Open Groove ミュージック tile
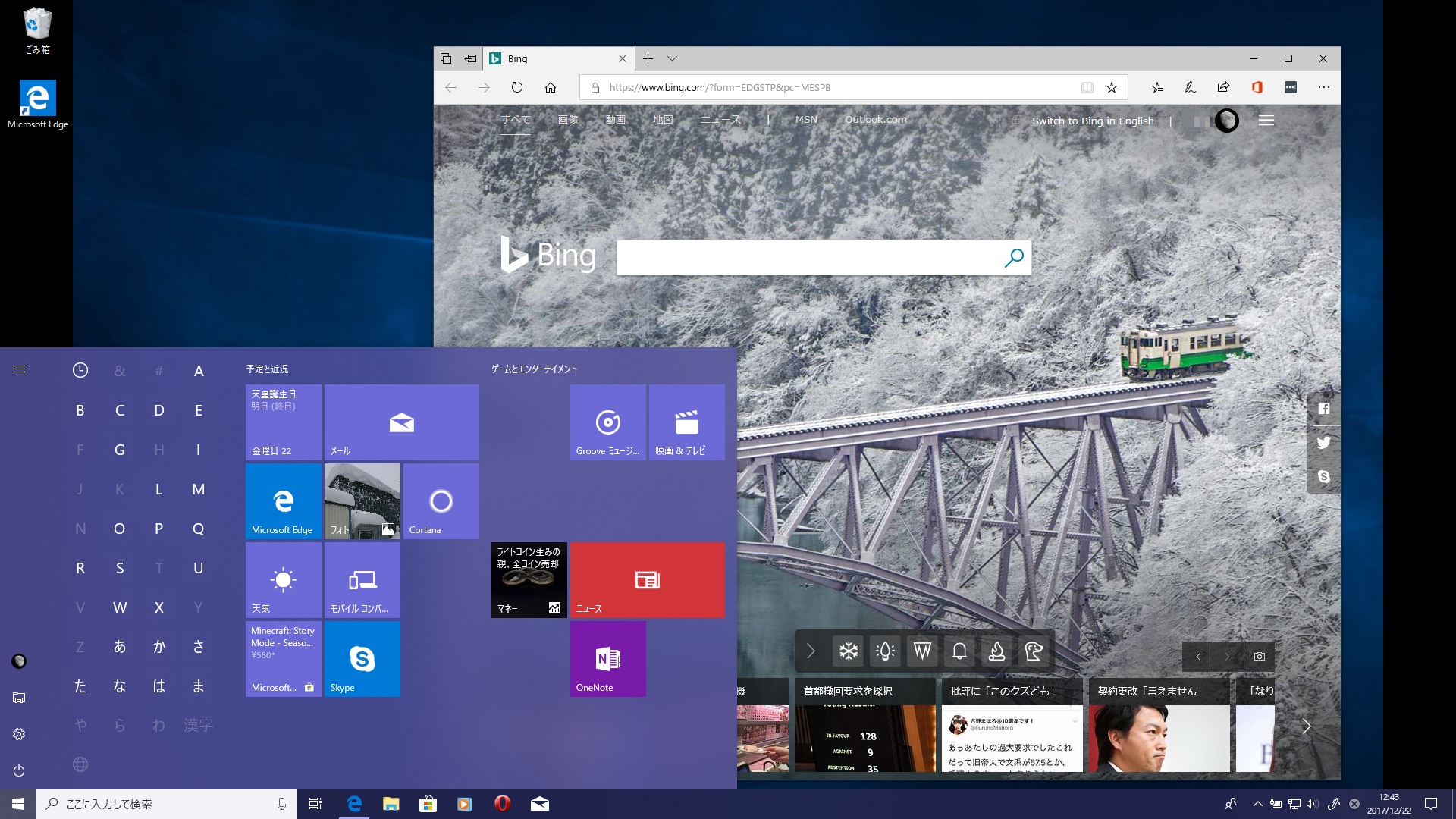Screen dimensions: 1456x819 pyautogui.click(x=608, y=422)
